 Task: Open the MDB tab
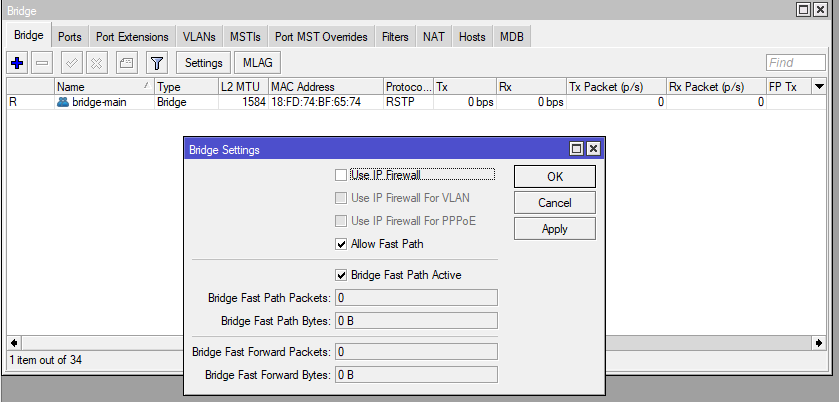[x=512, y=37]
